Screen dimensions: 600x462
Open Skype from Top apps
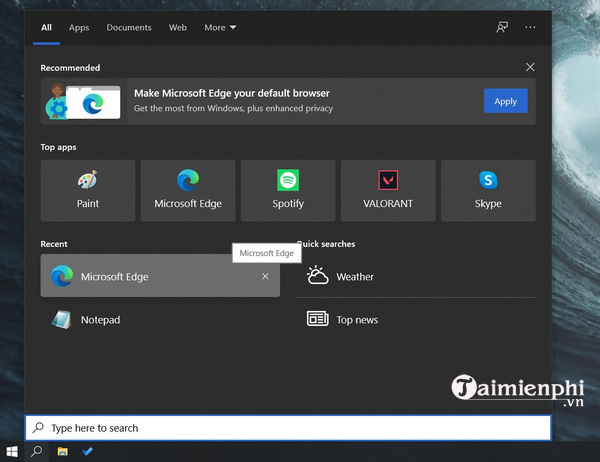click(x=488, y=190)
